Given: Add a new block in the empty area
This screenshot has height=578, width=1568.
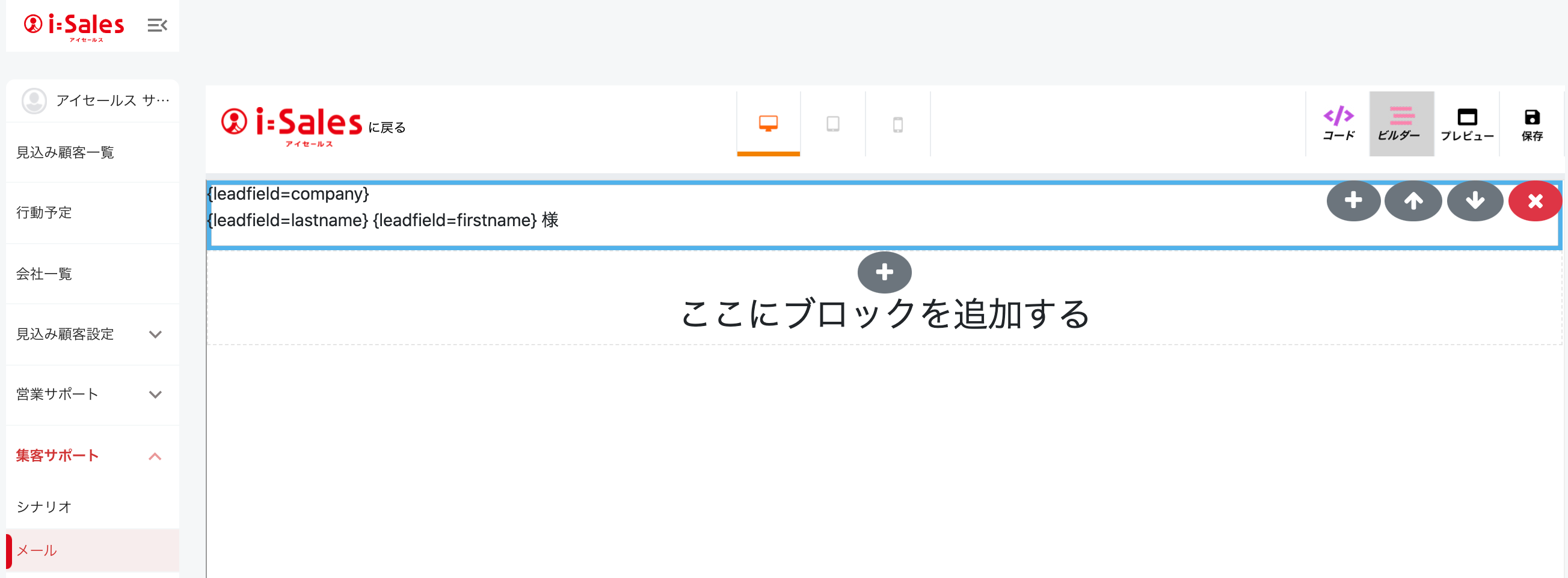Looking at the screenshot, I should point(884,272).
